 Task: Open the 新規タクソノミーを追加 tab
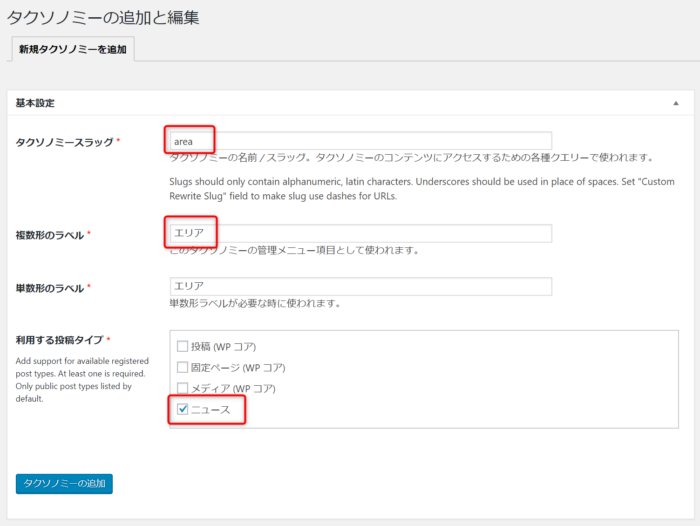point(73,49)
